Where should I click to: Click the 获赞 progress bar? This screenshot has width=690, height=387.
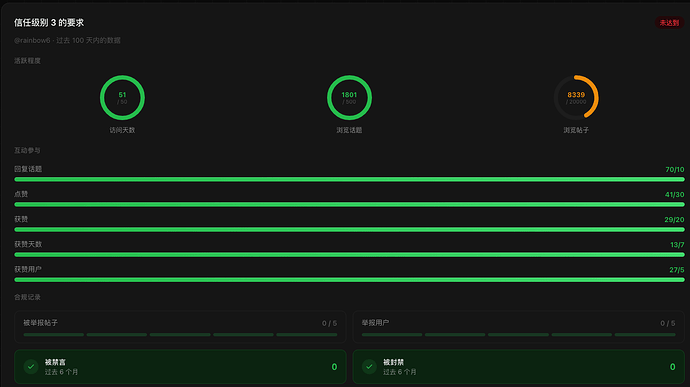point(349,229)
